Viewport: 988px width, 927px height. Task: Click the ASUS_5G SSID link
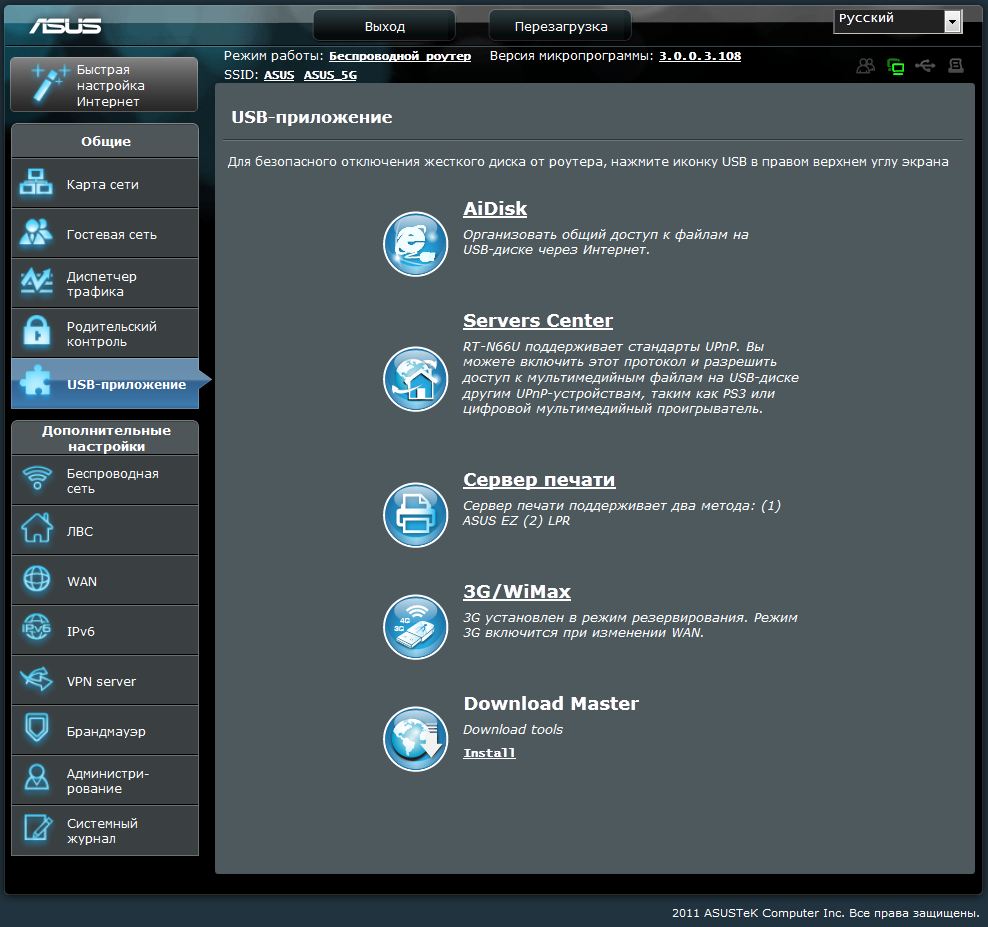tap(330, 75)
